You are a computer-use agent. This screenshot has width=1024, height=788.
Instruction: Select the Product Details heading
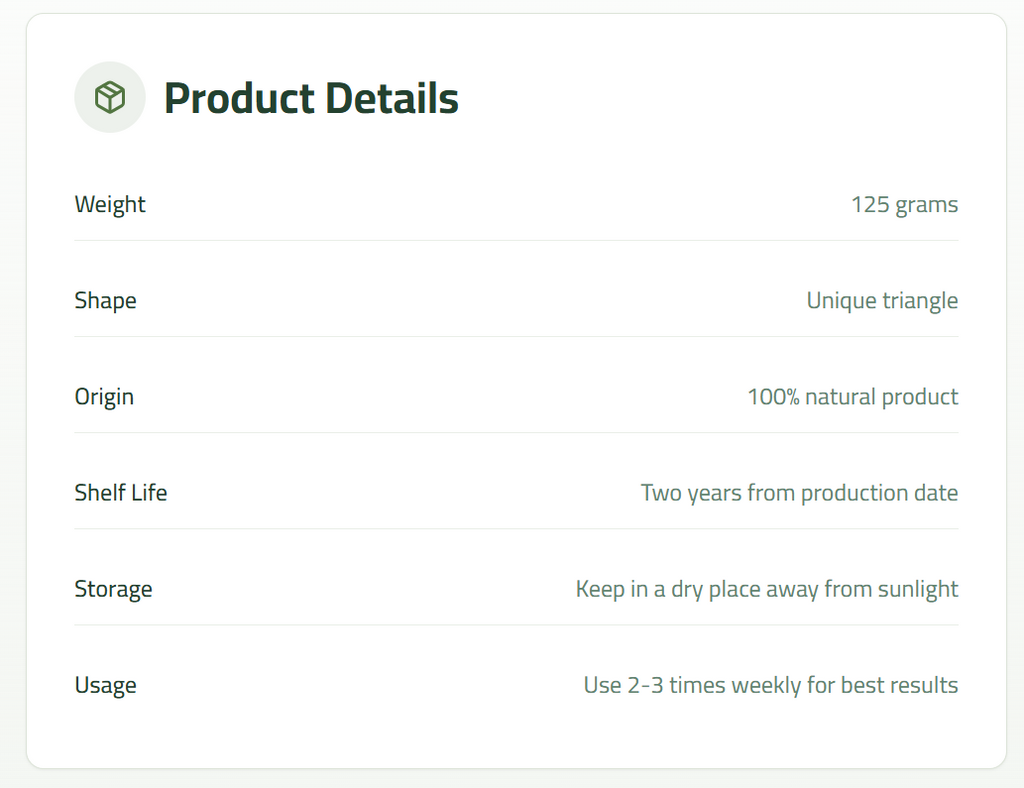[x=312, y=97]
